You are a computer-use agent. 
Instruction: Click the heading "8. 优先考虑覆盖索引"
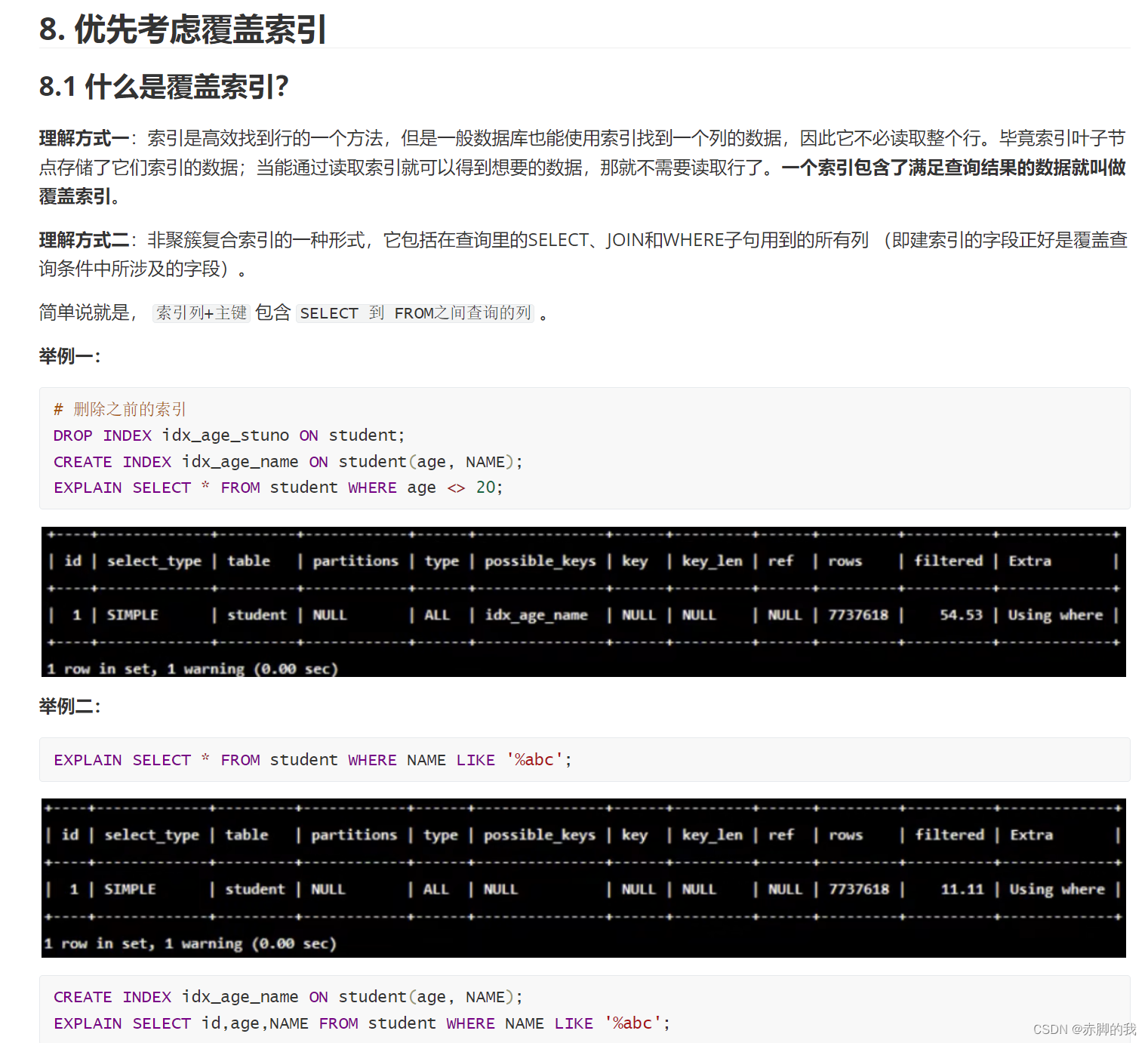pyautogui.click(x=183, y=29)
